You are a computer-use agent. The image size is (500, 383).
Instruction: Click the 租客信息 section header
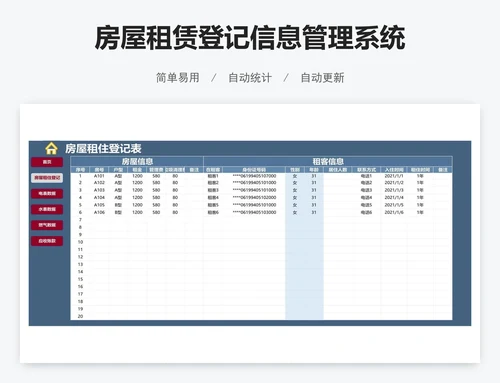pyautogui.click(x=328, y=161)
